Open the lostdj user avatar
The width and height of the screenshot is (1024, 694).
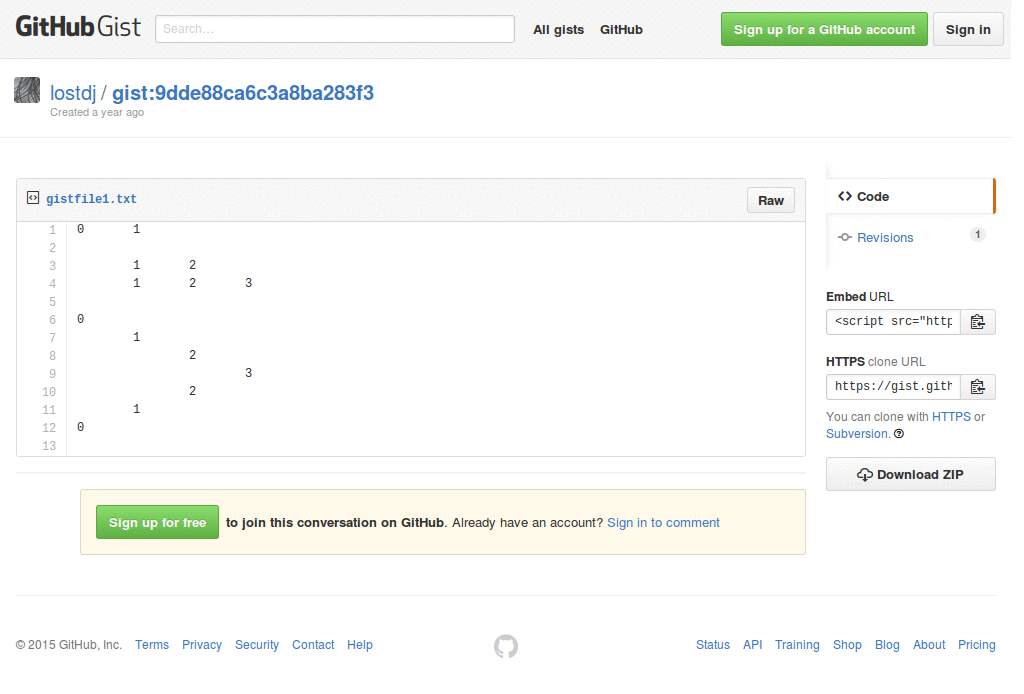point(27,90)
